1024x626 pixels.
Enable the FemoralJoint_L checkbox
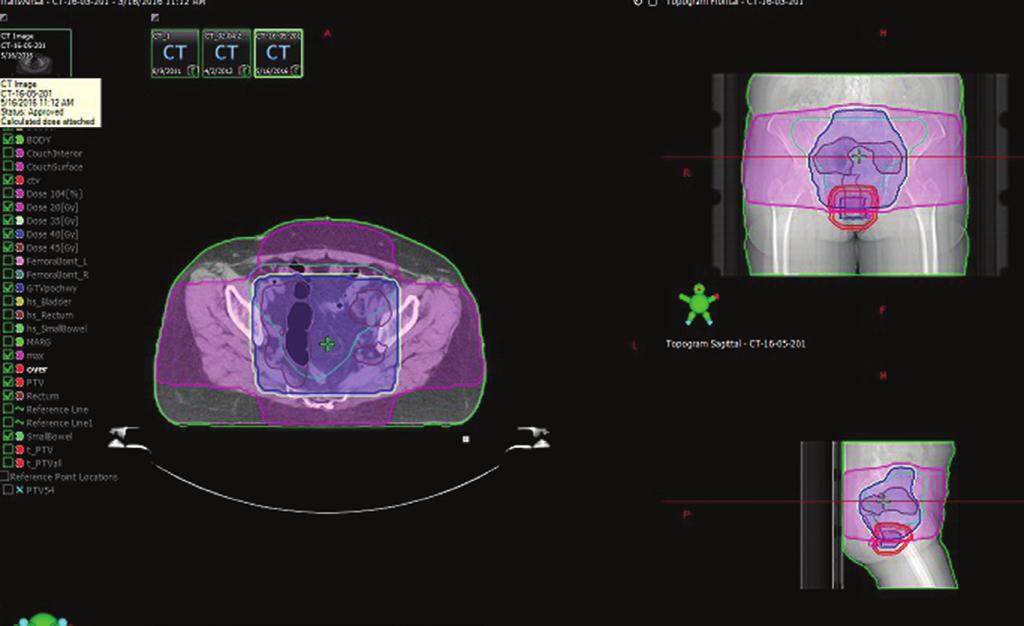click(x=8, y=261)
